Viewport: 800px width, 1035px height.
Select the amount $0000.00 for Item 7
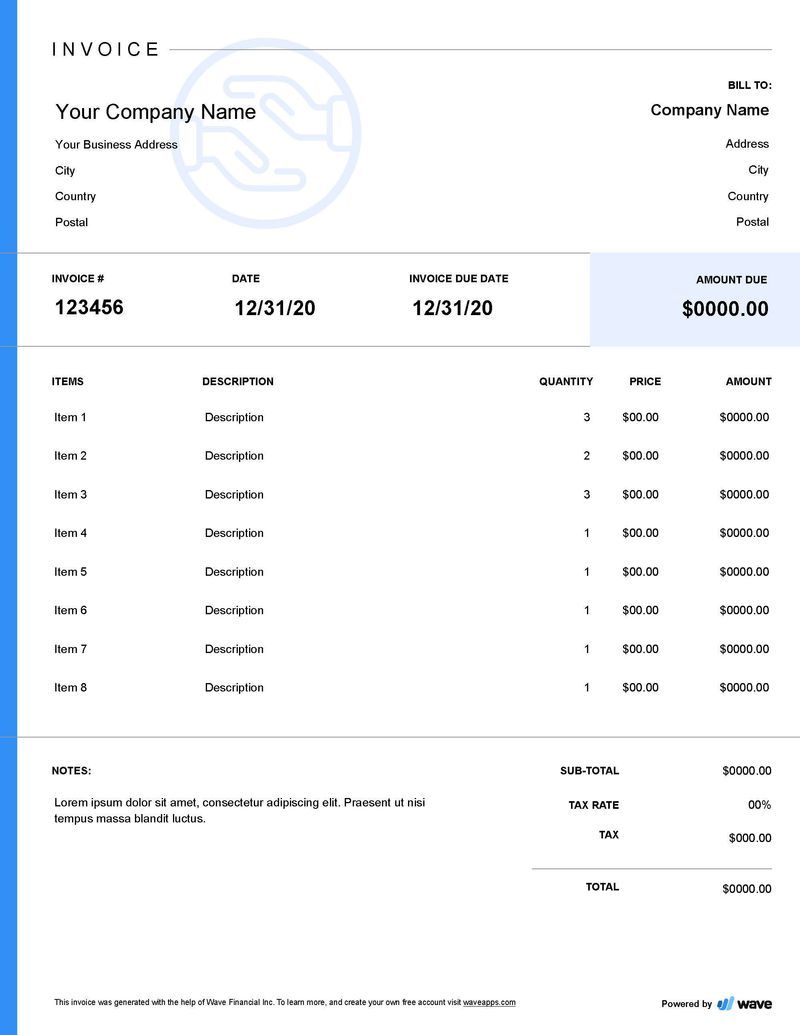tap(744, 649)
